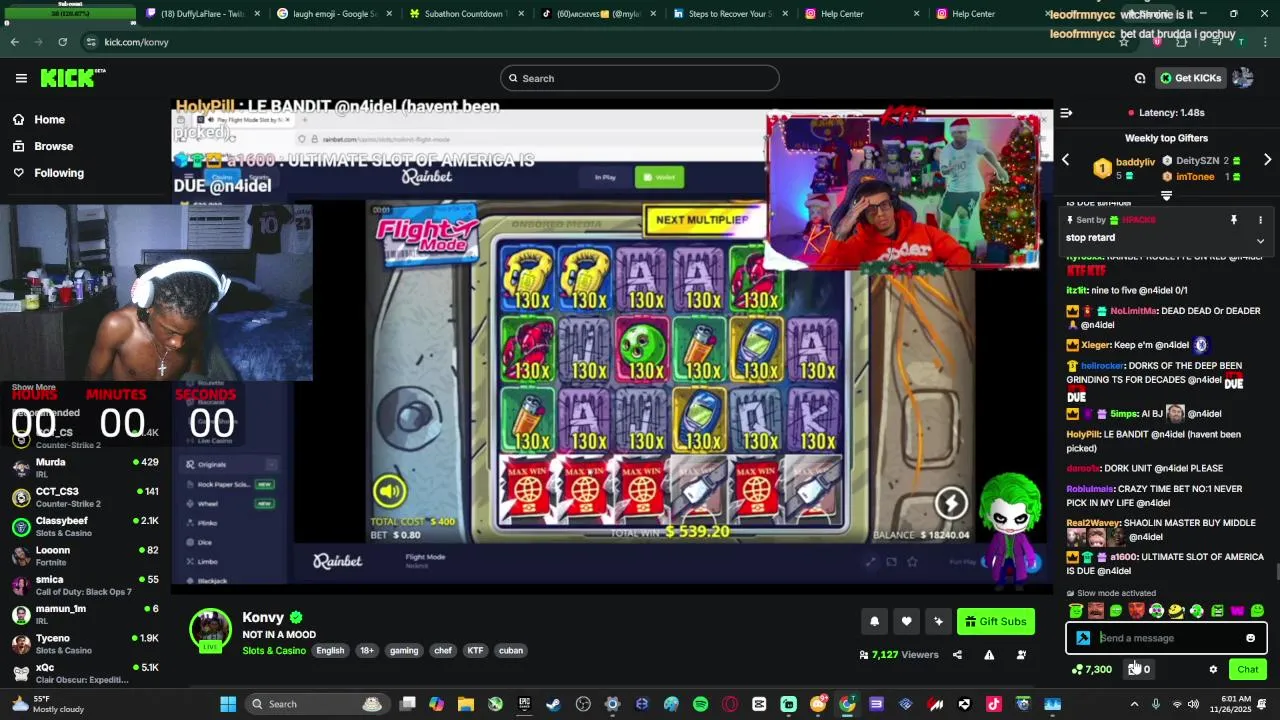
Task: Click the 7,127 Viewers count
Action: (x=899, y=655)
